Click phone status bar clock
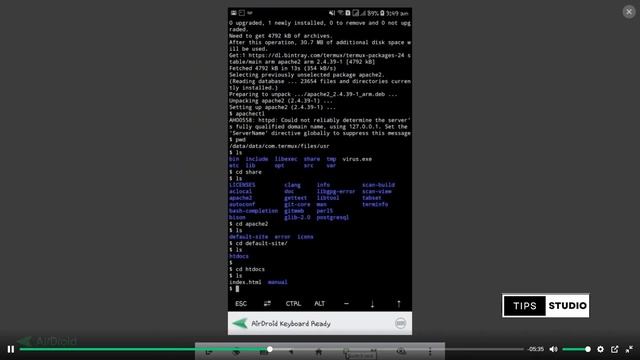This screenshot has width=640, height=360. pyautogui.click(x=397, y=13)
